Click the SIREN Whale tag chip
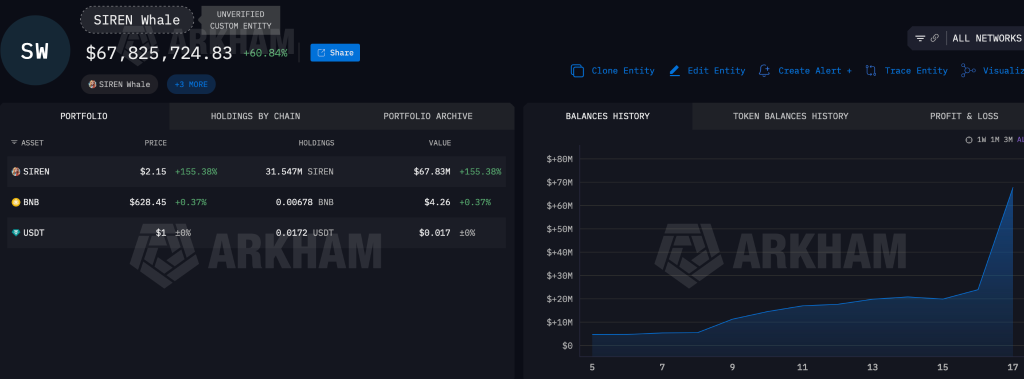The width and height of the screenshot is (1024, 379). (x=120, y=84)
